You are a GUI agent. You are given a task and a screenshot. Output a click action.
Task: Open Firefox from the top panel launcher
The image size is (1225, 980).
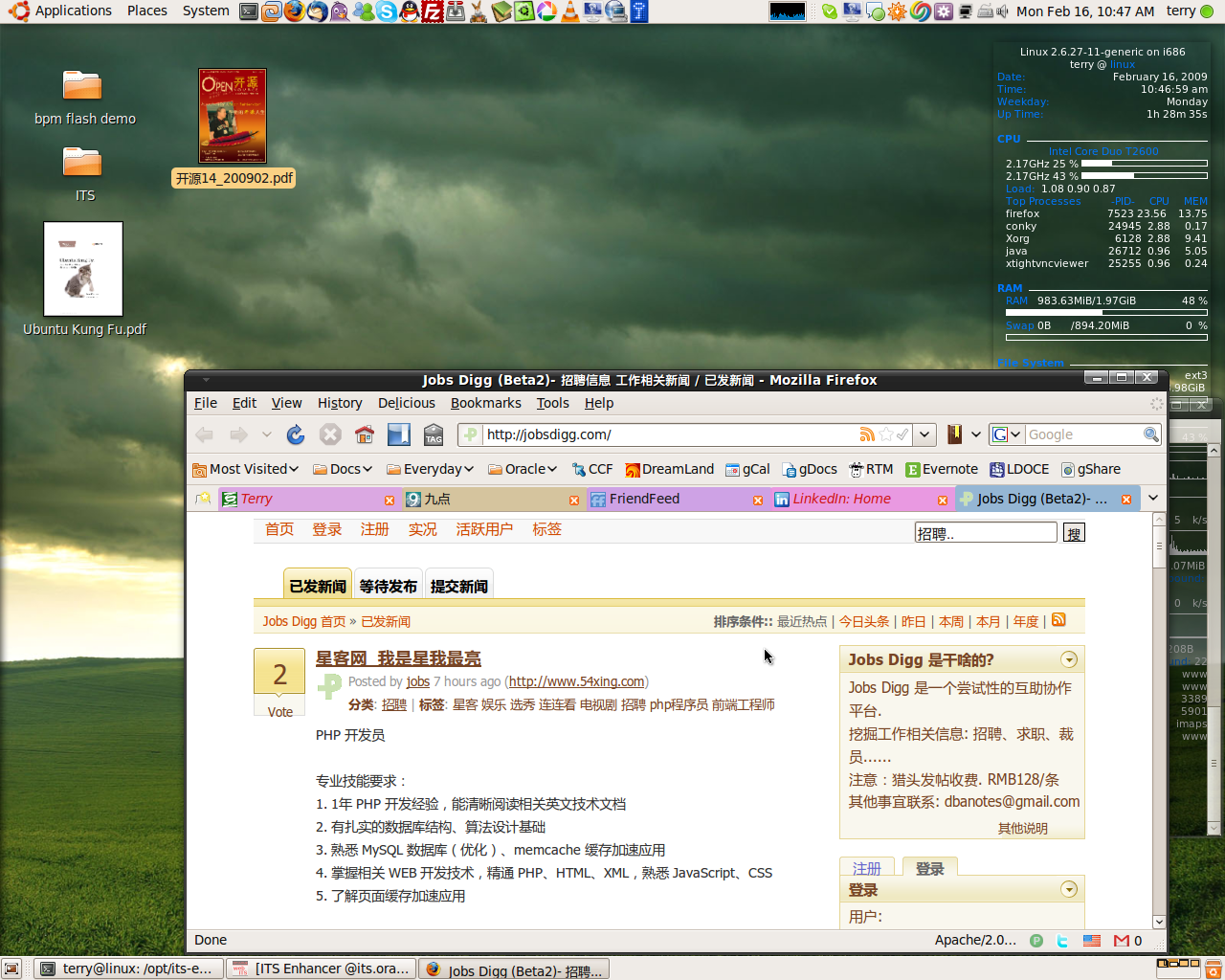coord(294,11)
